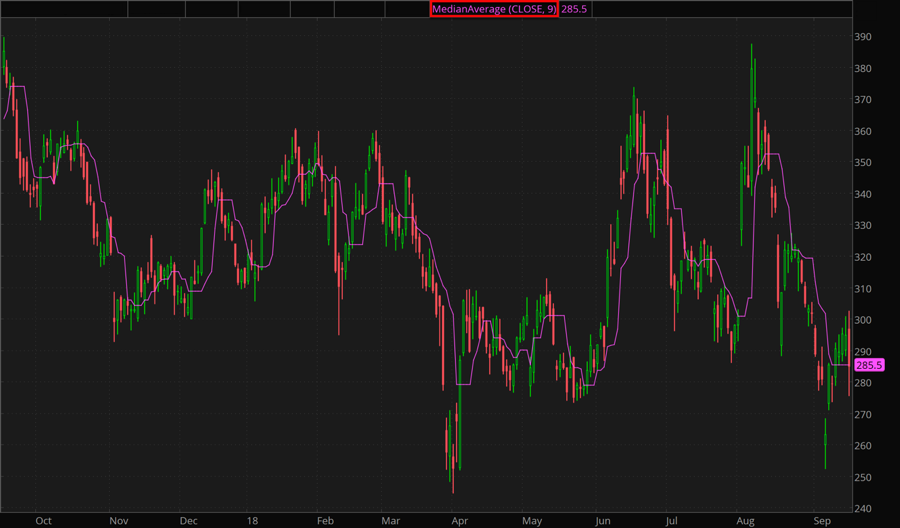Click the May label on the time axis
The image size is (900, 528).
[532, 521]
